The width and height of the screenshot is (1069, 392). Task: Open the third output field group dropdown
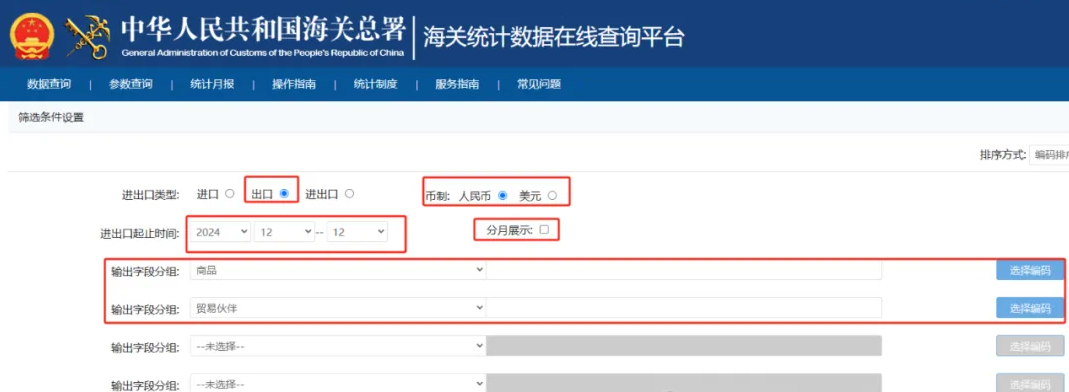pos(337,346)
